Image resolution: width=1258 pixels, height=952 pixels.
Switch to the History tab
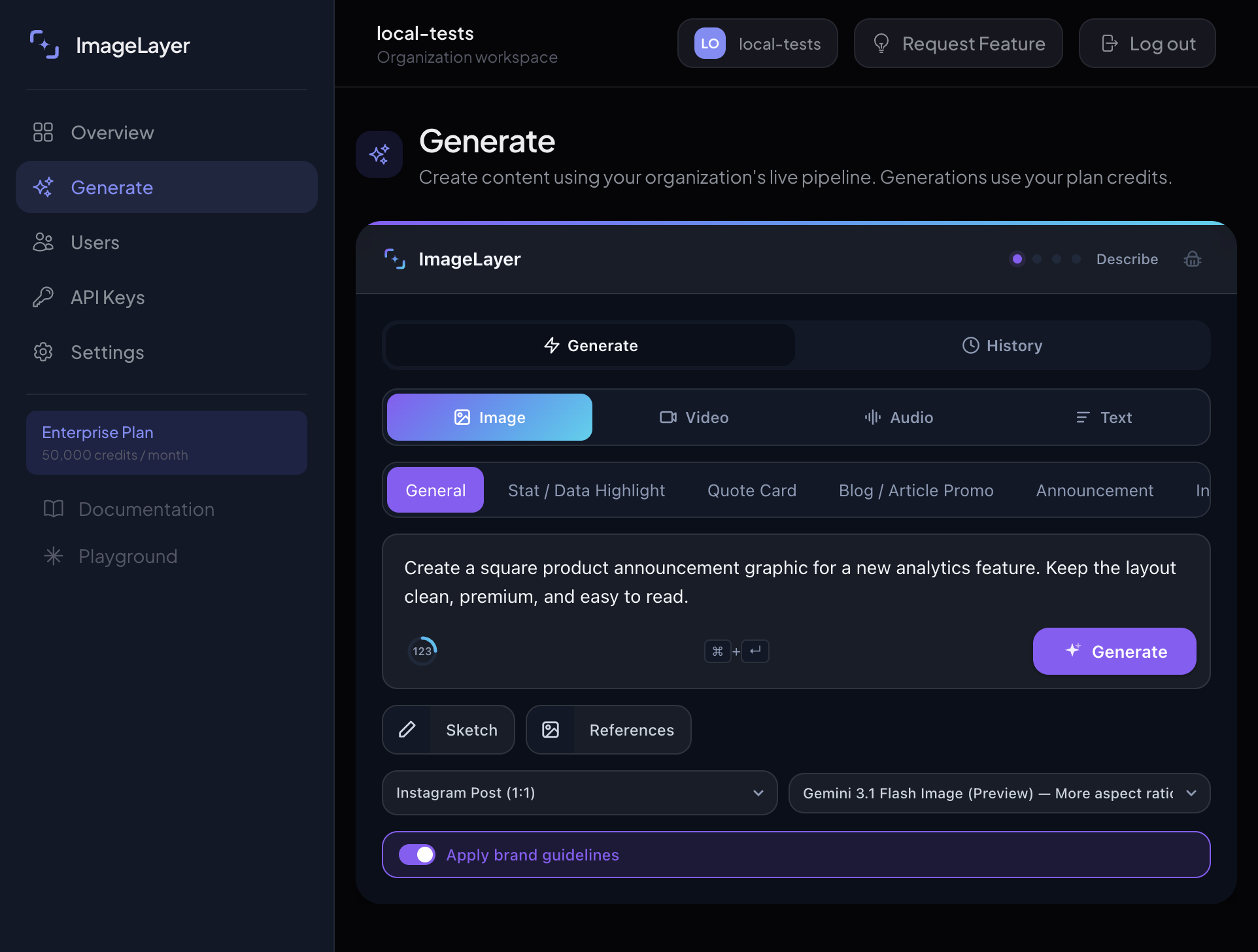coord(1002,345)
